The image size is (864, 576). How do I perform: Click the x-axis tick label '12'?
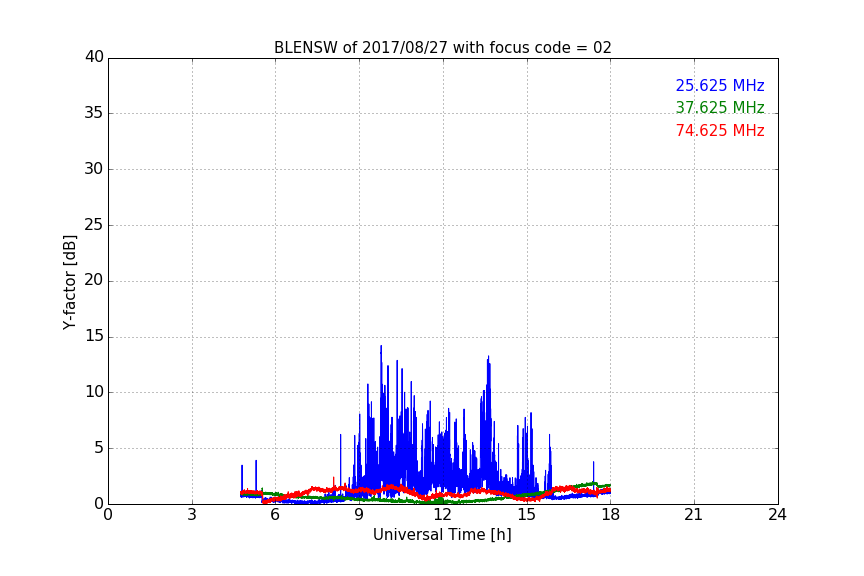click(x=443, y=515)
